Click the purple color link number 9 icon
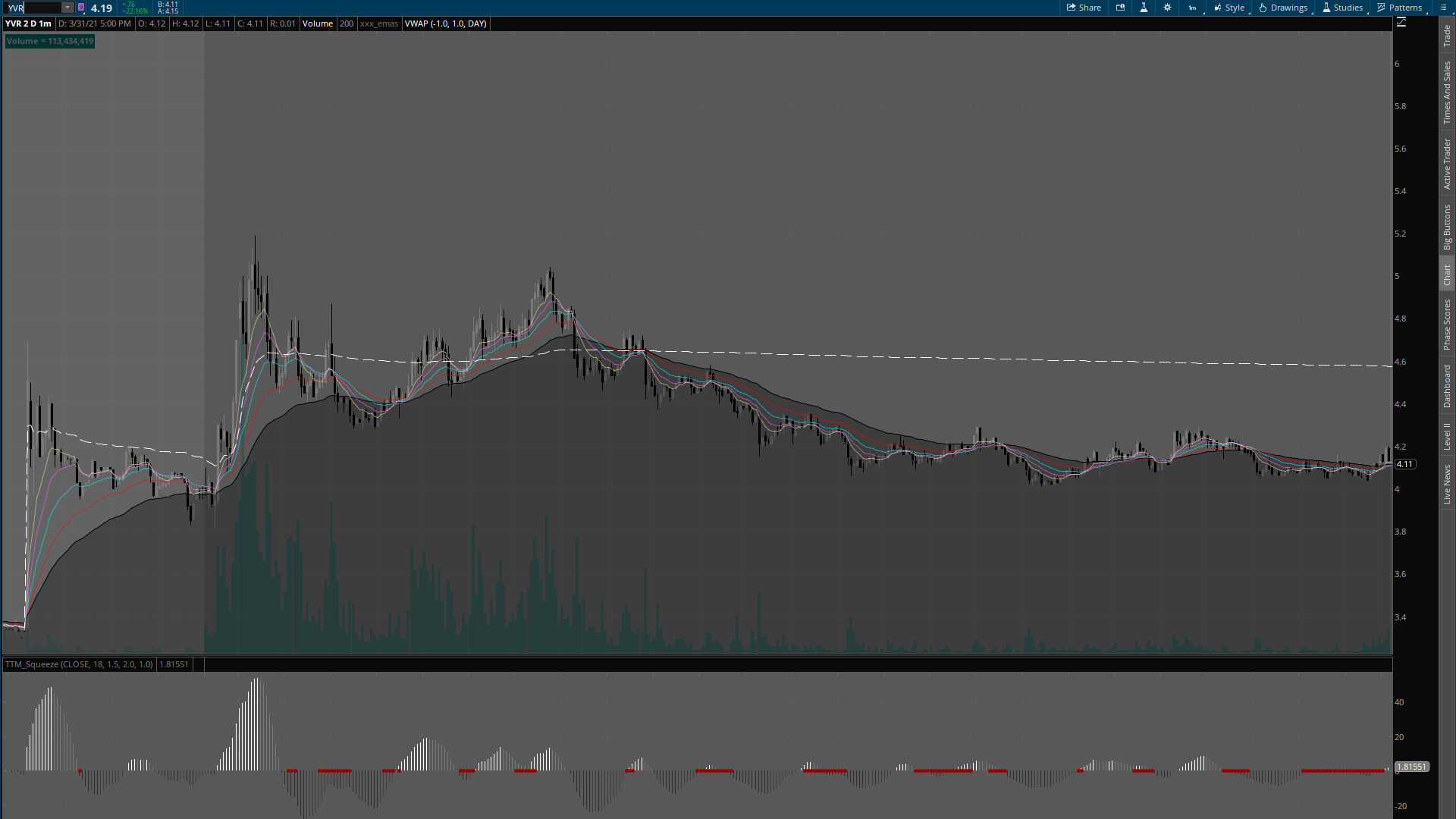The width and height of the screenshot is (1456, 819). [81, 8]
